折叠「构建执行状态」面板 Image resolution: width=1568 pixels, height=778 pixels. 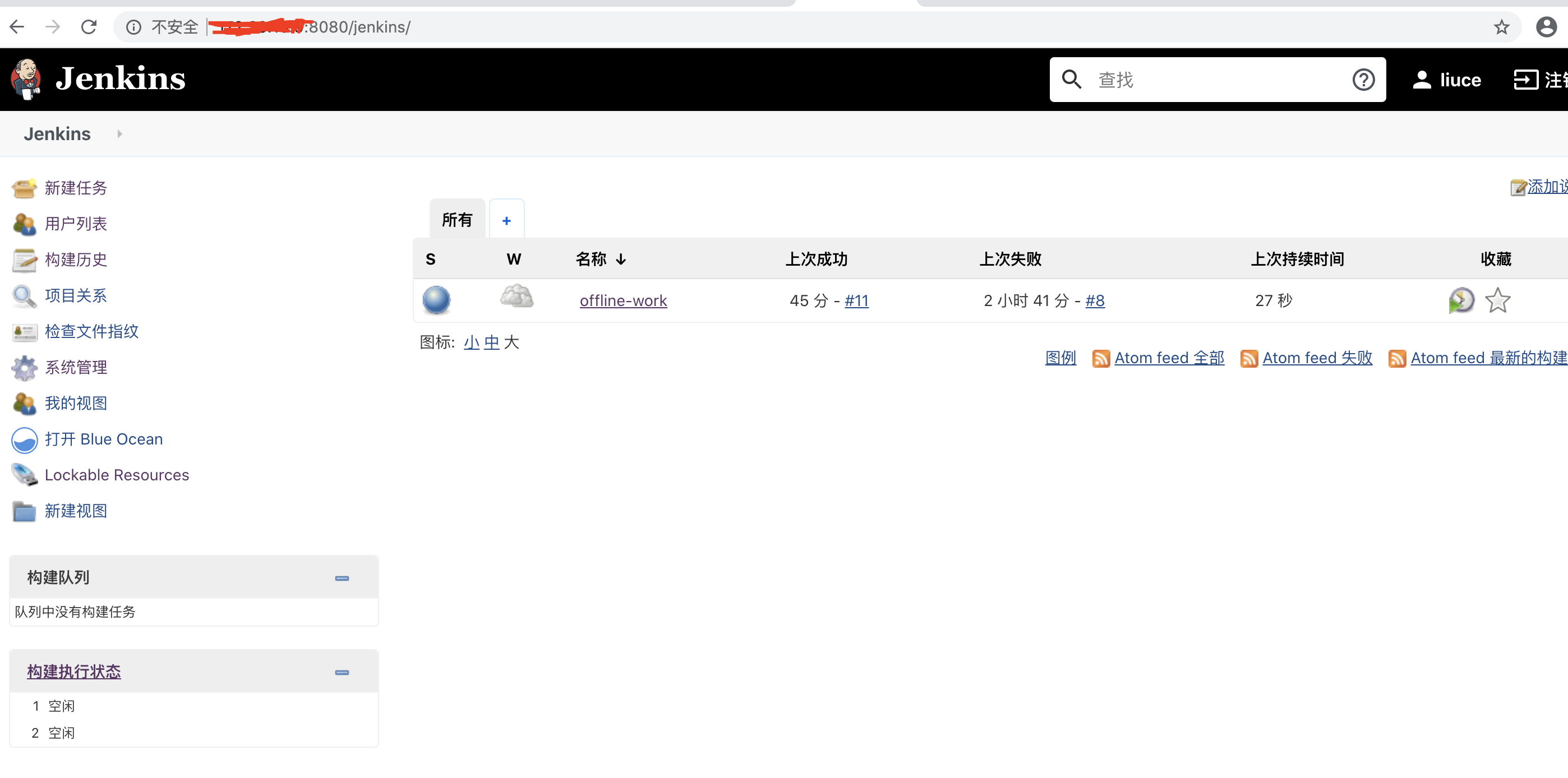342,673
